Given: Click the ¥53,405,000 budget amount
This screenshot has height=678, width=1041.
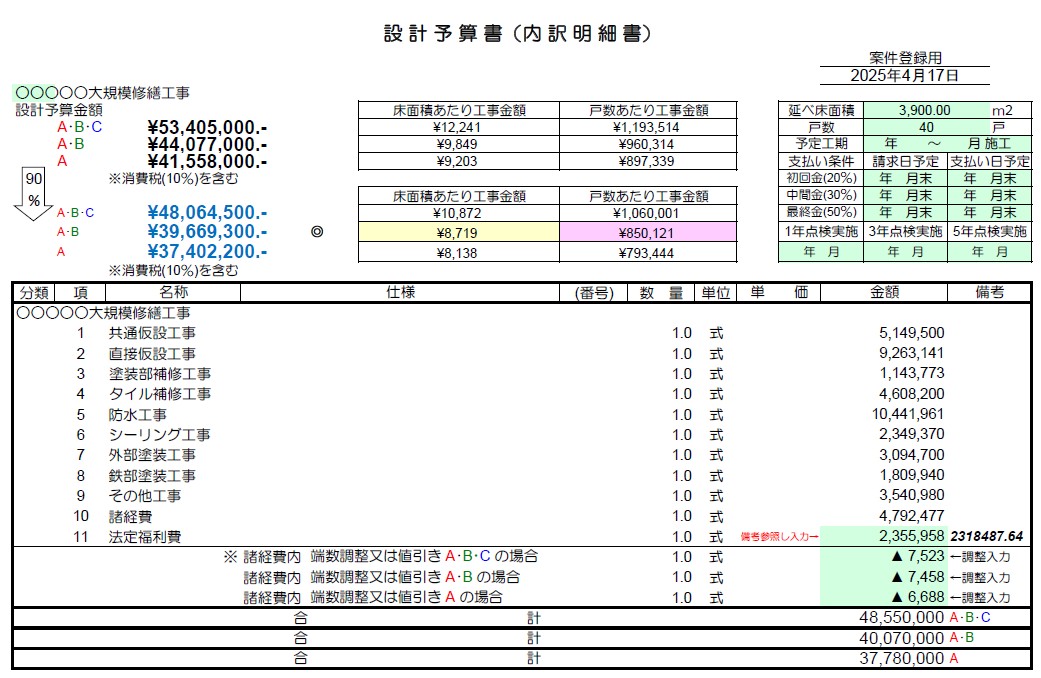Looking at the screenshot, I should click(205, 128).
